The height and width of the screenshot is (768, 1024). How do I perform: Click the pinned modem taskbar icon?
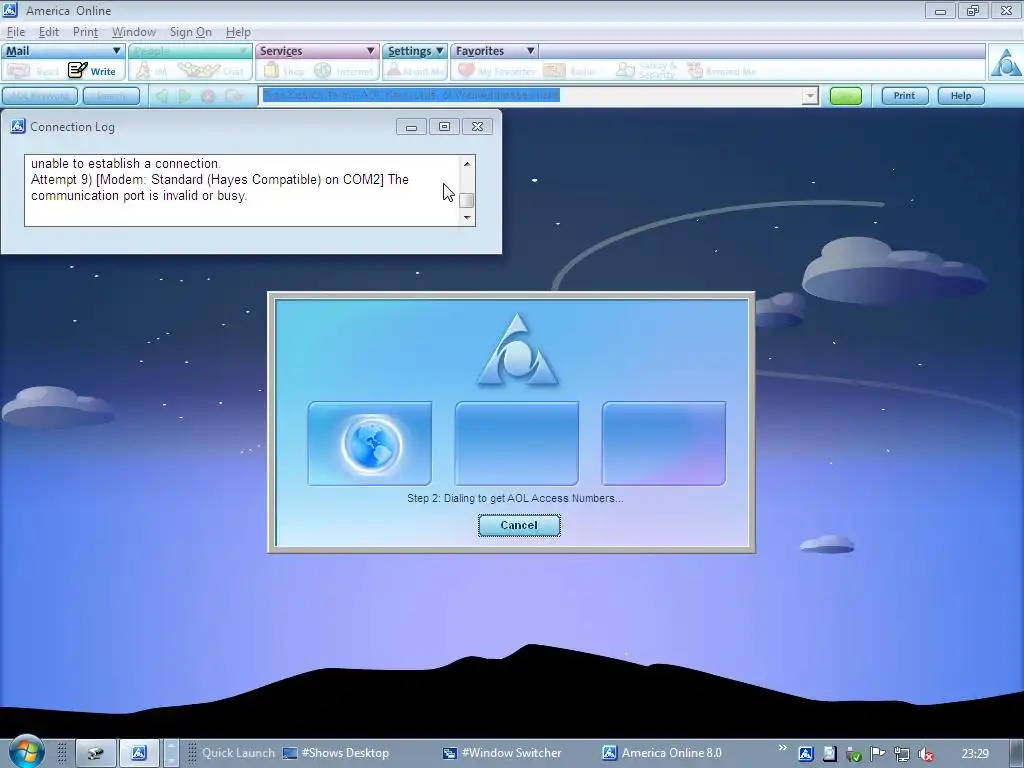click(95, 753)
